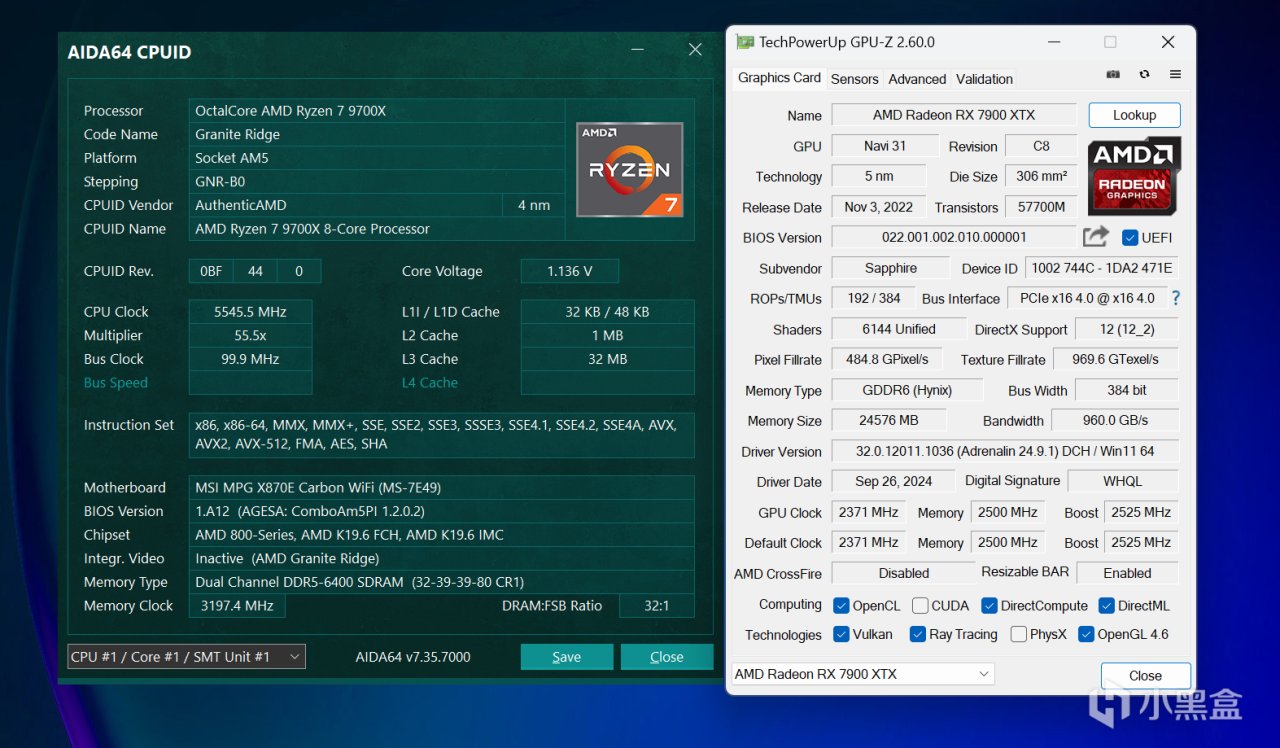1280x748 pixels.
Task: Toggle the UEFI checkbox
Action: 1130,238
